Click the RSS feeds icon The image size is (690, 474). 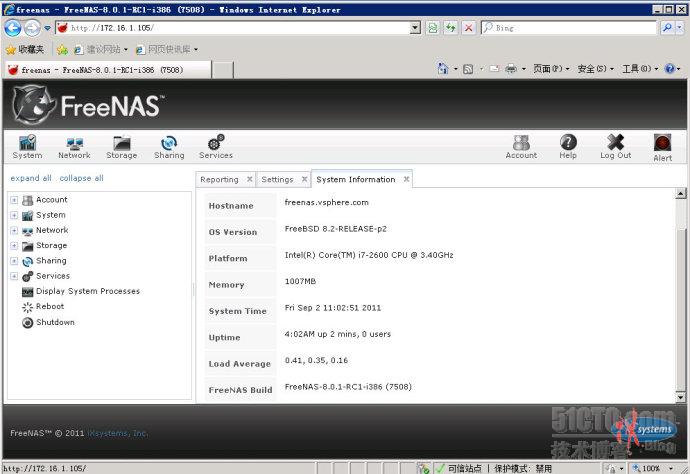(x=468, y=69)
